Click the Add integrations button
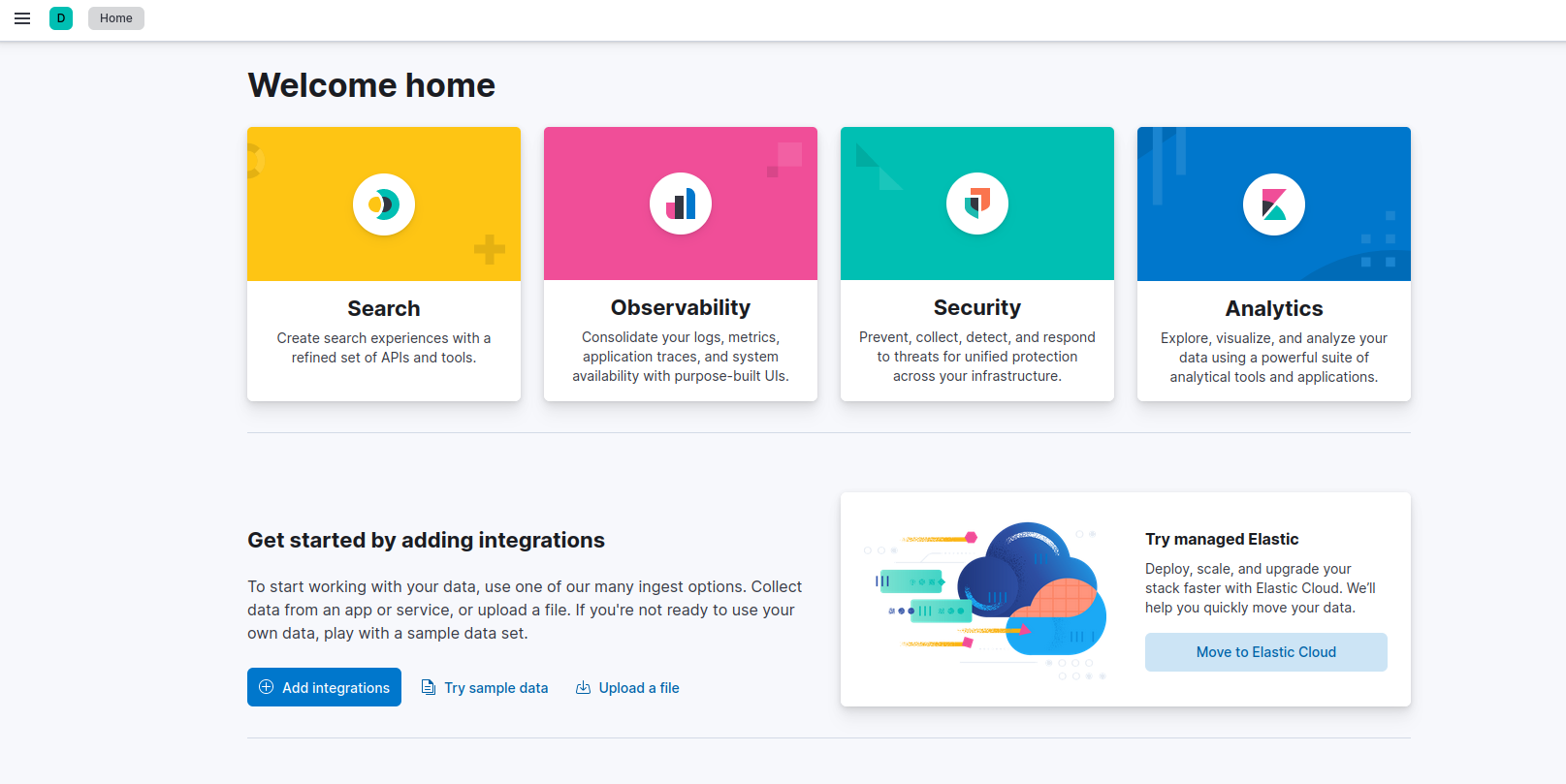1566x784 pixels. coord(324,687)
